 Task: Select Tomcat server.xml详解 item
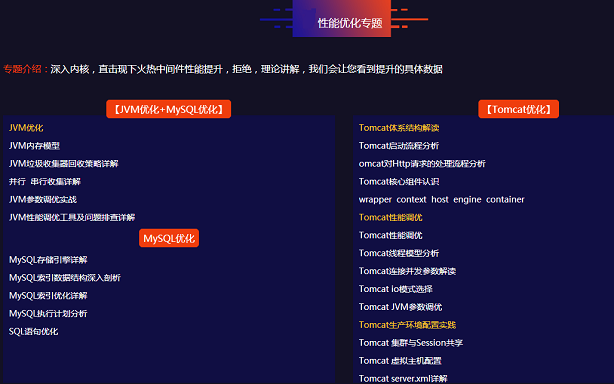403,379
